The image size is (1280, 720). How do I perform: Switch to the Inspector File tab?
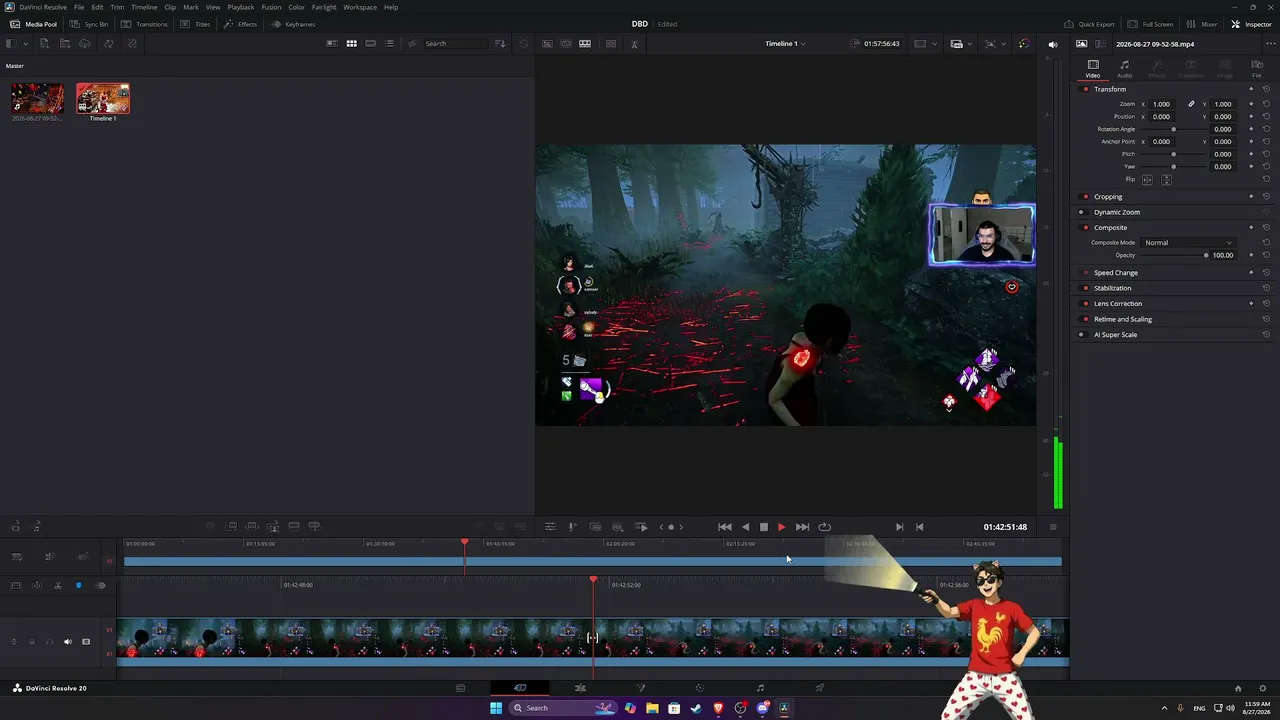pos(1257,68)
